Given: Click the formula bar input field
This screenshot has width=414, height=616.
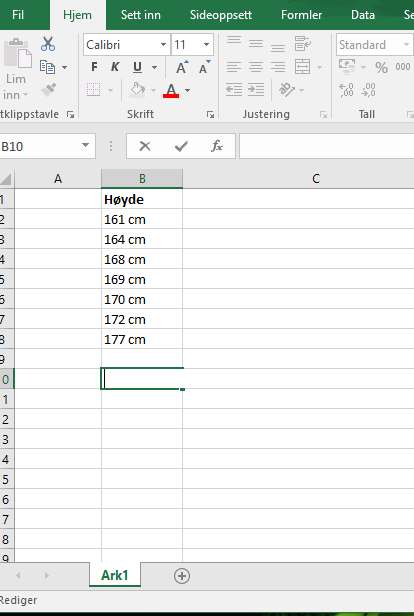Looking at the screenshot, I should point(326,146).
